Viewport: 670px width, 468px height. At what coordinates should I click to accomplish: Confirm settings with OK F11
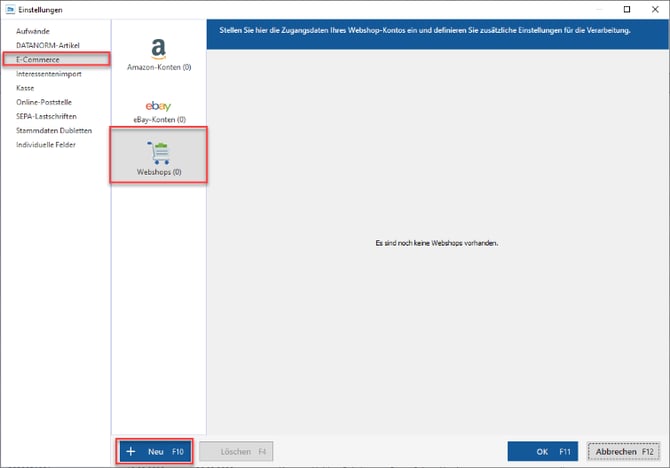543,451
